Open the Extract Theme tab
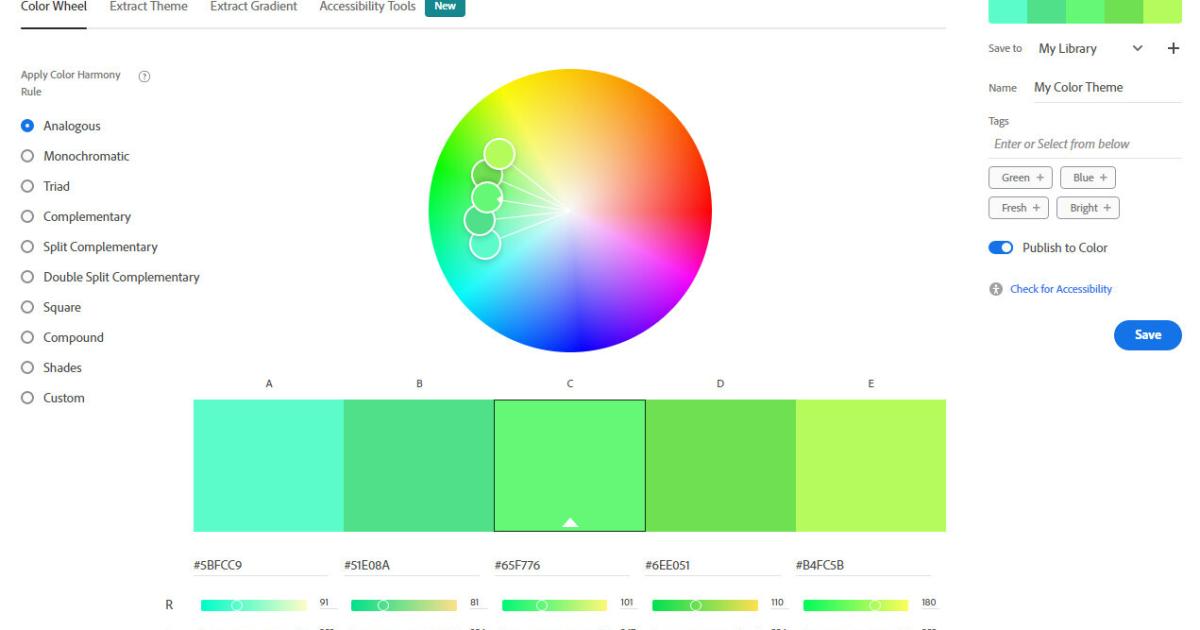1200x630 pixels. [148, 7]
